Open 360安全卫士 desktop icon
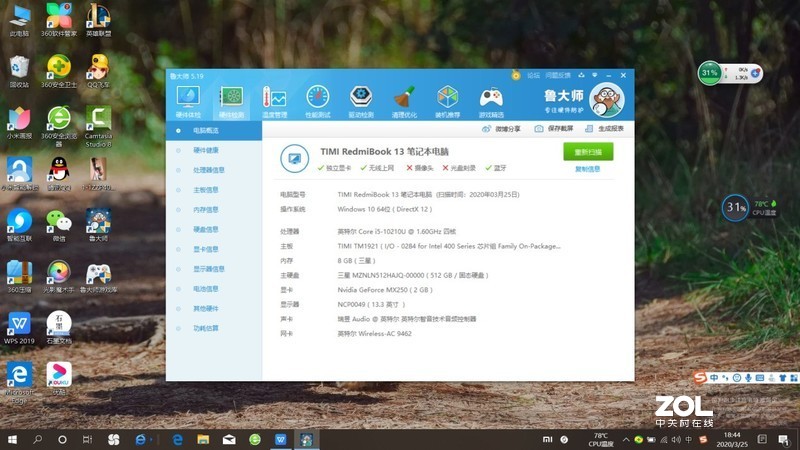Screen dimensions: 800x450 coord(59,72)
